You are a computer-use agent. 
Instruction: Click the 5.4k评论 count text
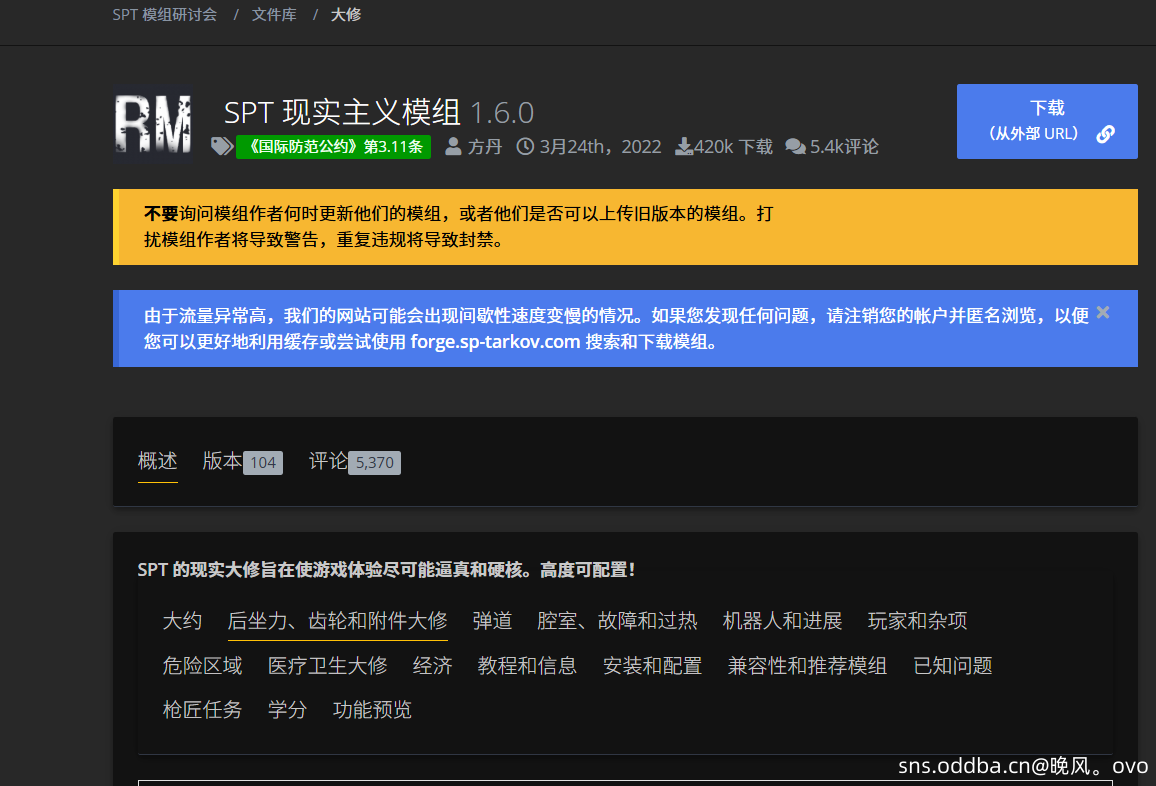tap(844, 147)
